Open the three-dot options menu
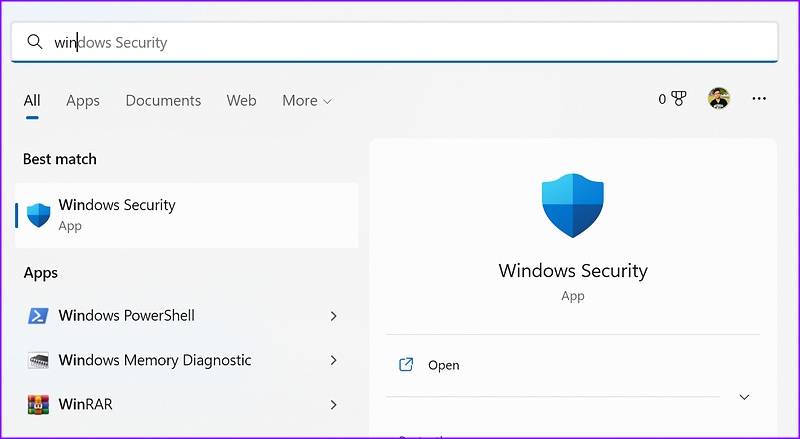Image resolution: width=800 pixels, height=439 pixels. coord(759,99)
